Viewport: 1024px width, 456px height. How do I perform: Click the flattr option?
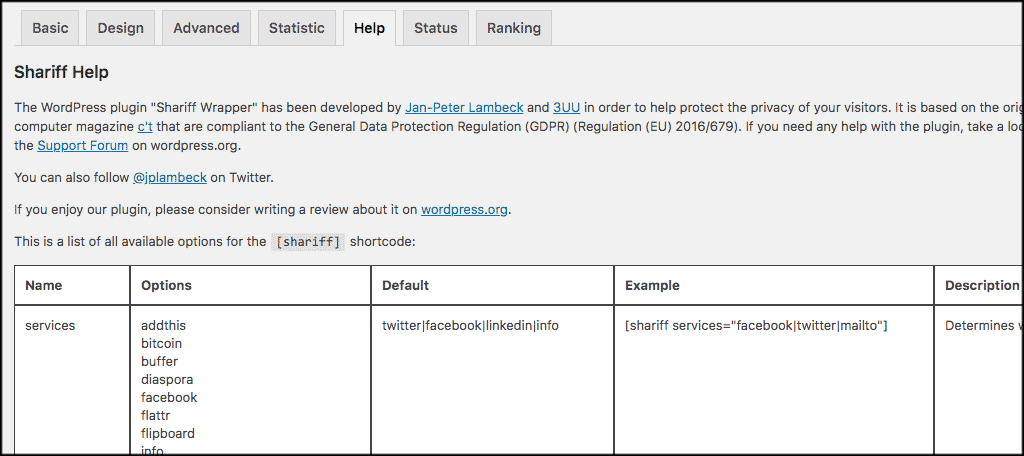tap(156, 415)
